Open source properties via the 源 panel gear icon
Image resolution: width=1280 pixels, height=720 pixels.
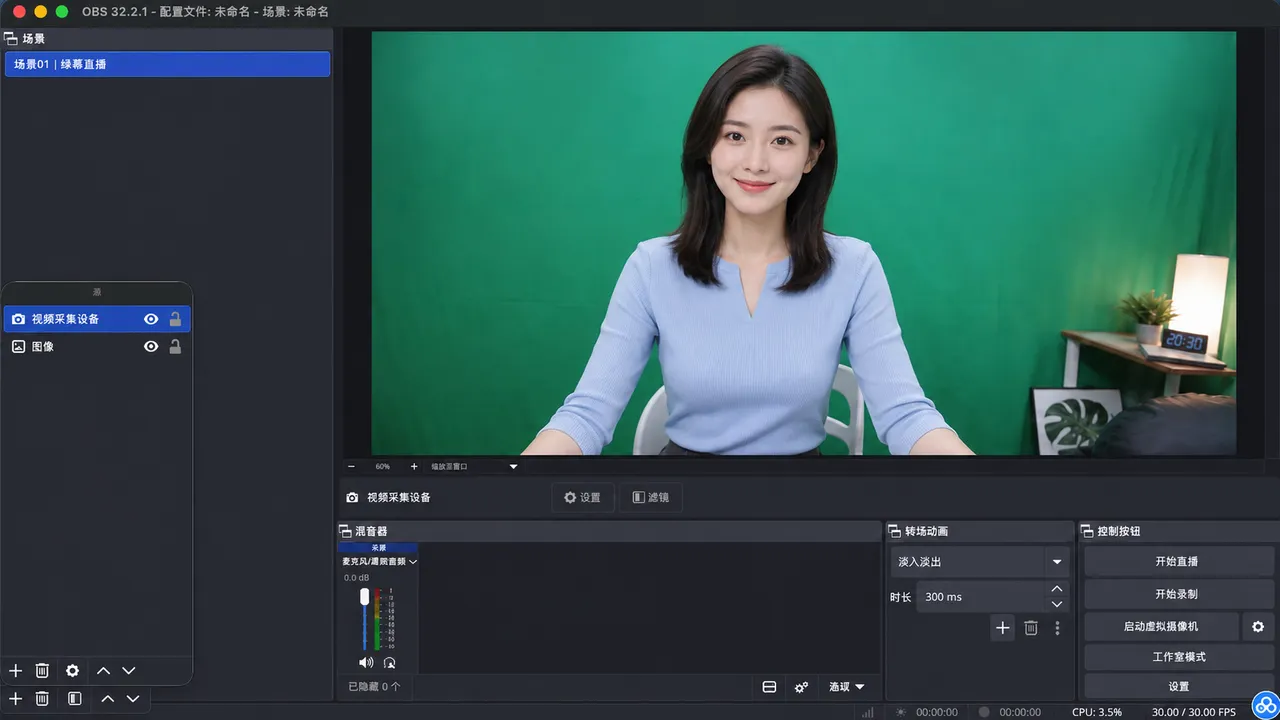[x=72, y=671]
